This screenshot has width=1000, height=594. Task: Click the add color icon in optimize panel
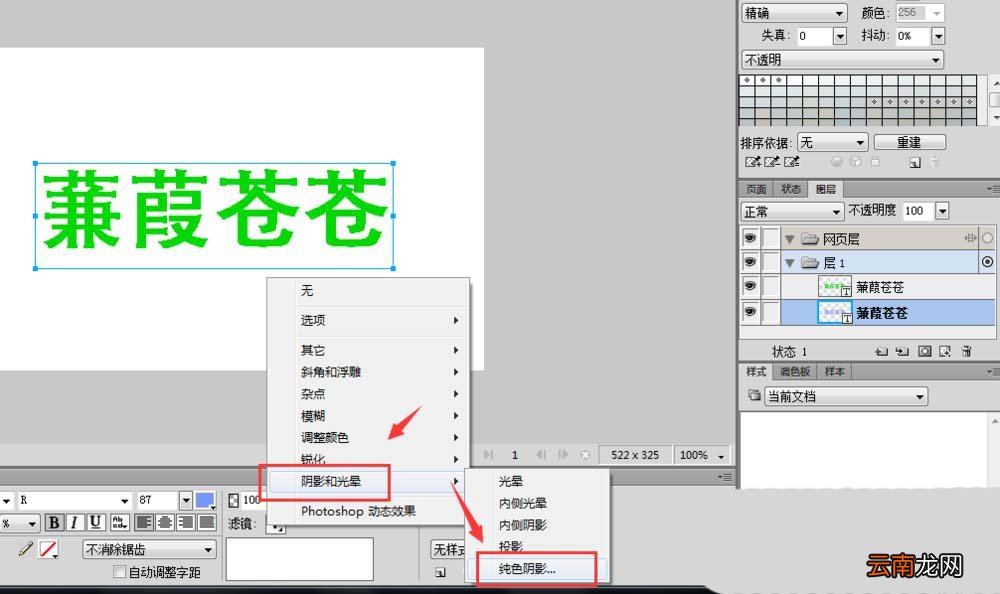click(x=915, y=162)
